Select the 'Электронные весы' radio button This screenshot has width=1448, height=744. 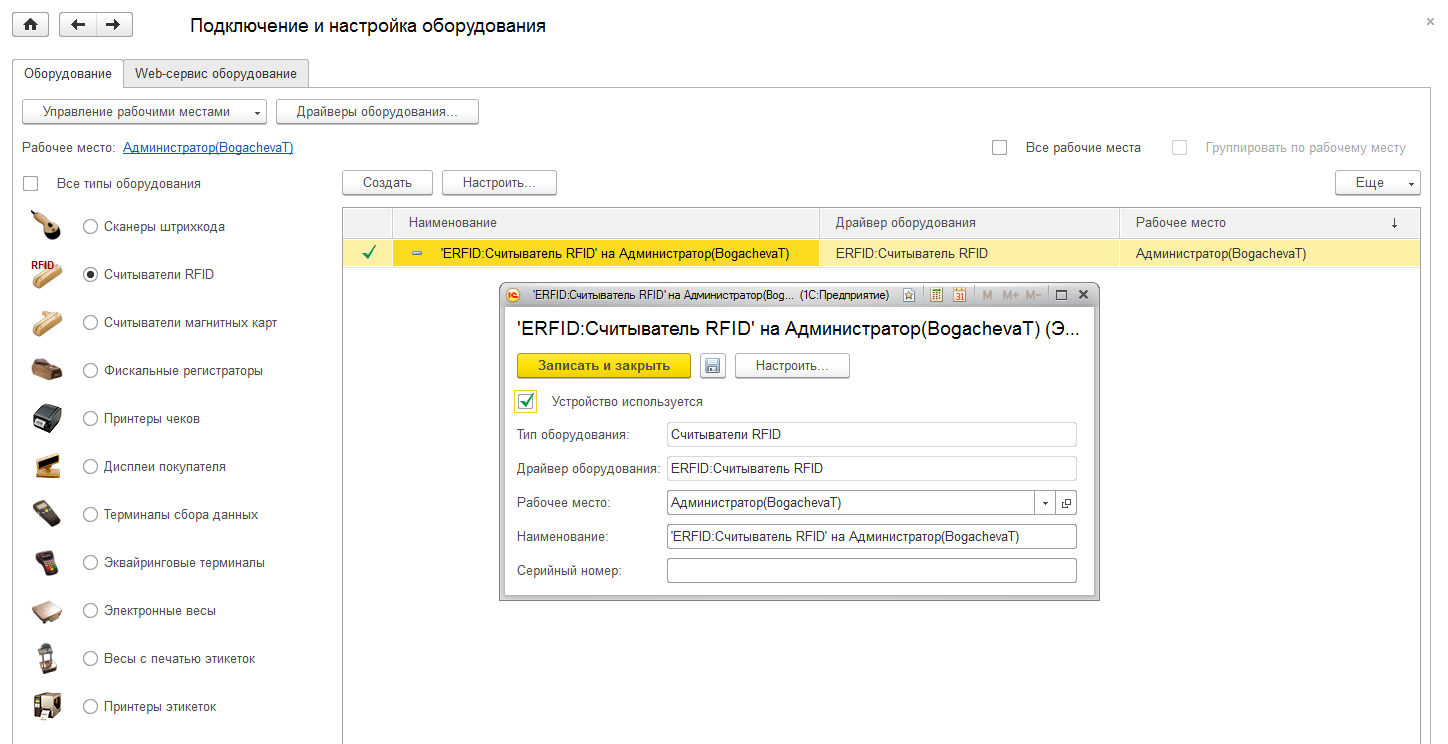(91, 611)
